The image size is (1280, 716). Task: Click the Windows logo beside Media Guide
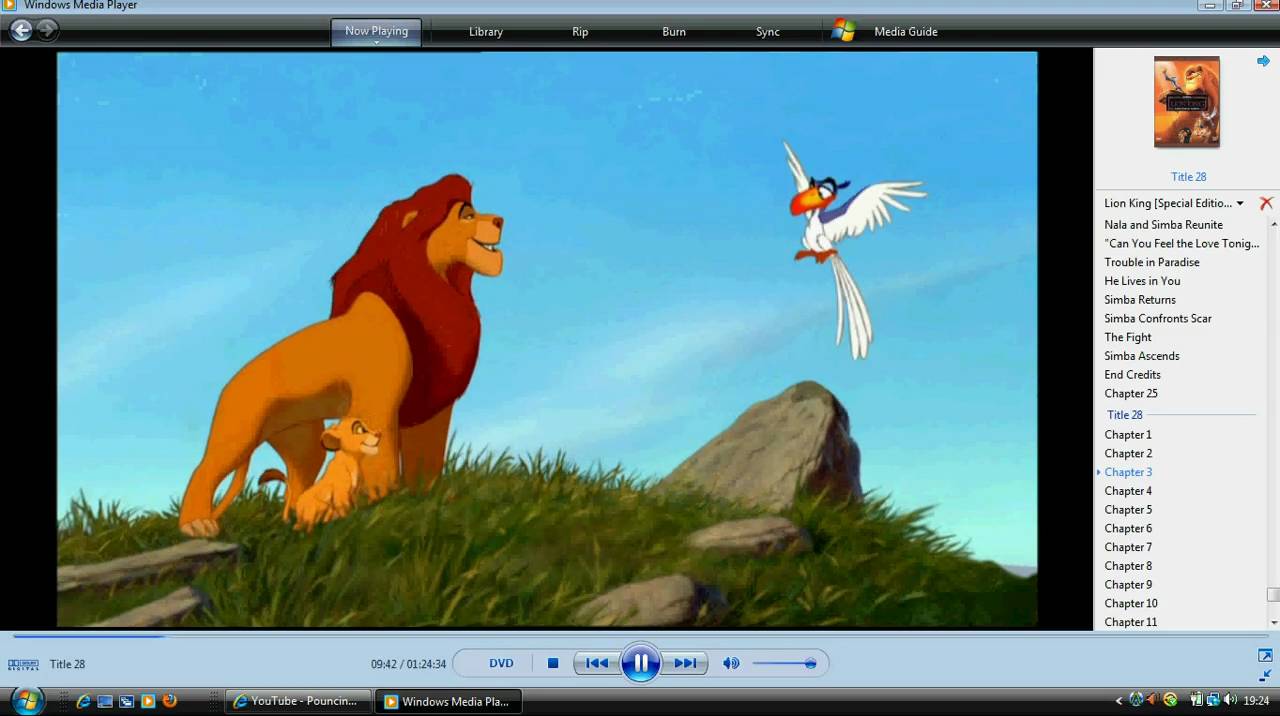click(843, 31)
